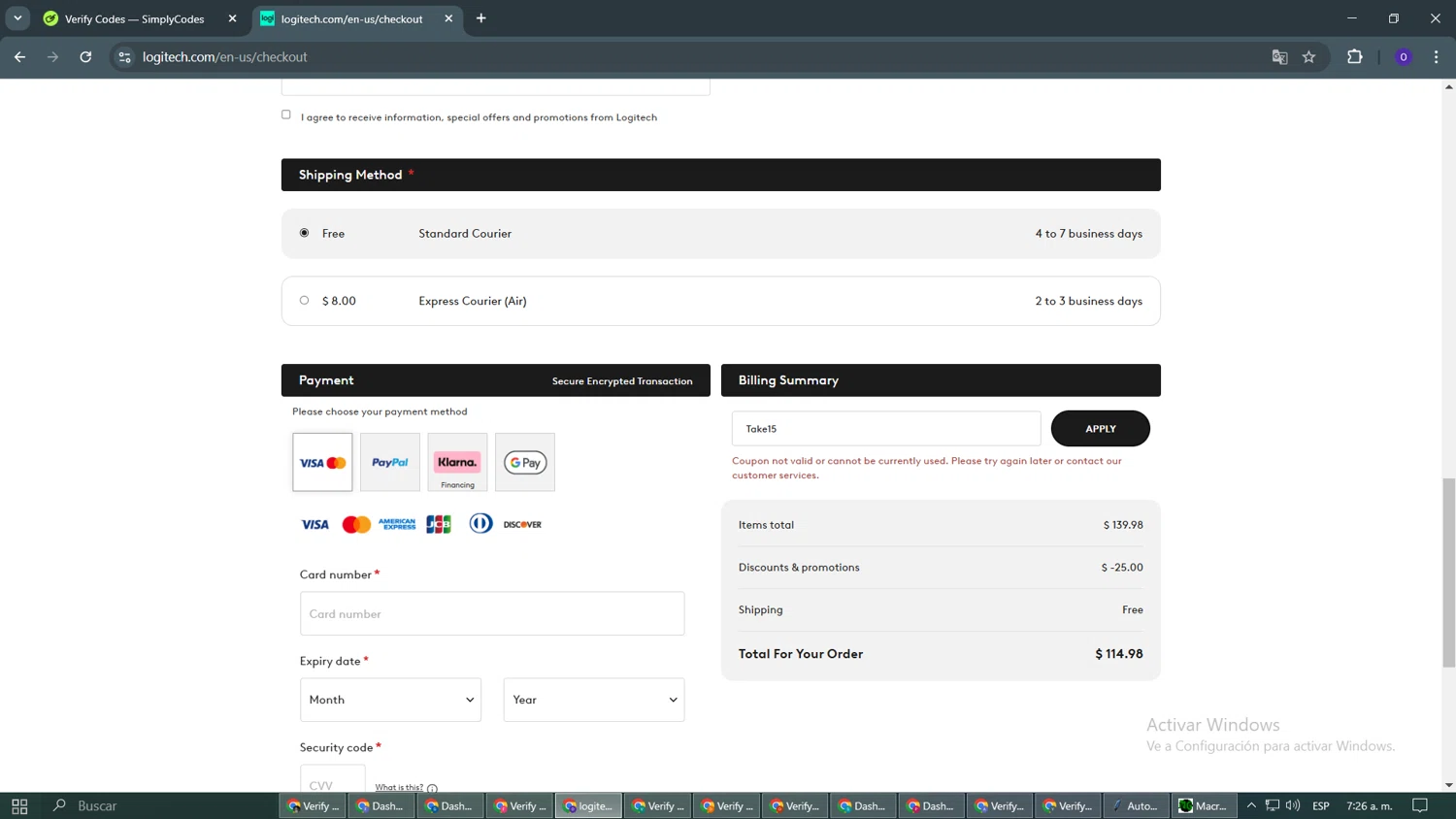Open the Chrome profile avatar
1456x819 pixels.
pos(1403,57)
